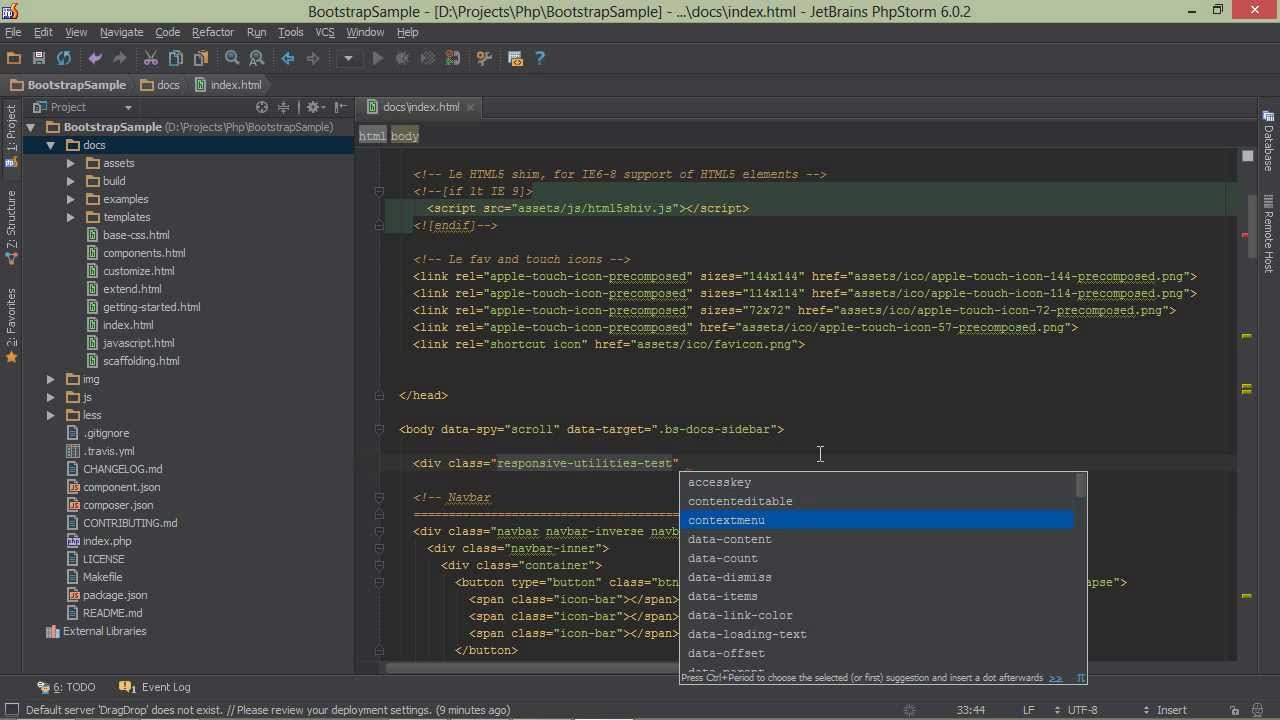
Task: Open Settings with the wrench icon
Action: [x=484, y=58]
